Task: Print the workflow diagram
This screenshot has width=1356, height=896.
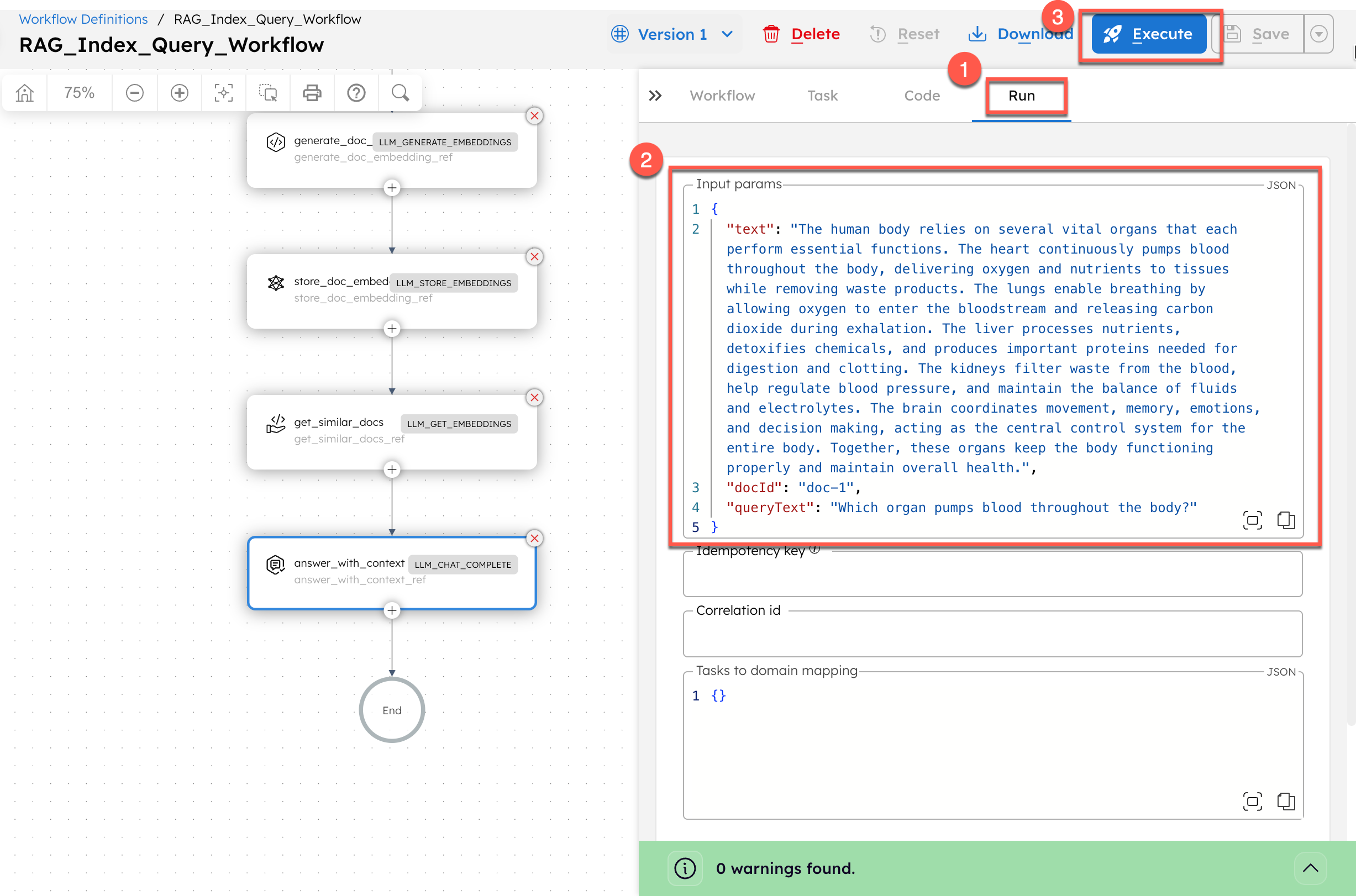Action: (x=312, y=92)
